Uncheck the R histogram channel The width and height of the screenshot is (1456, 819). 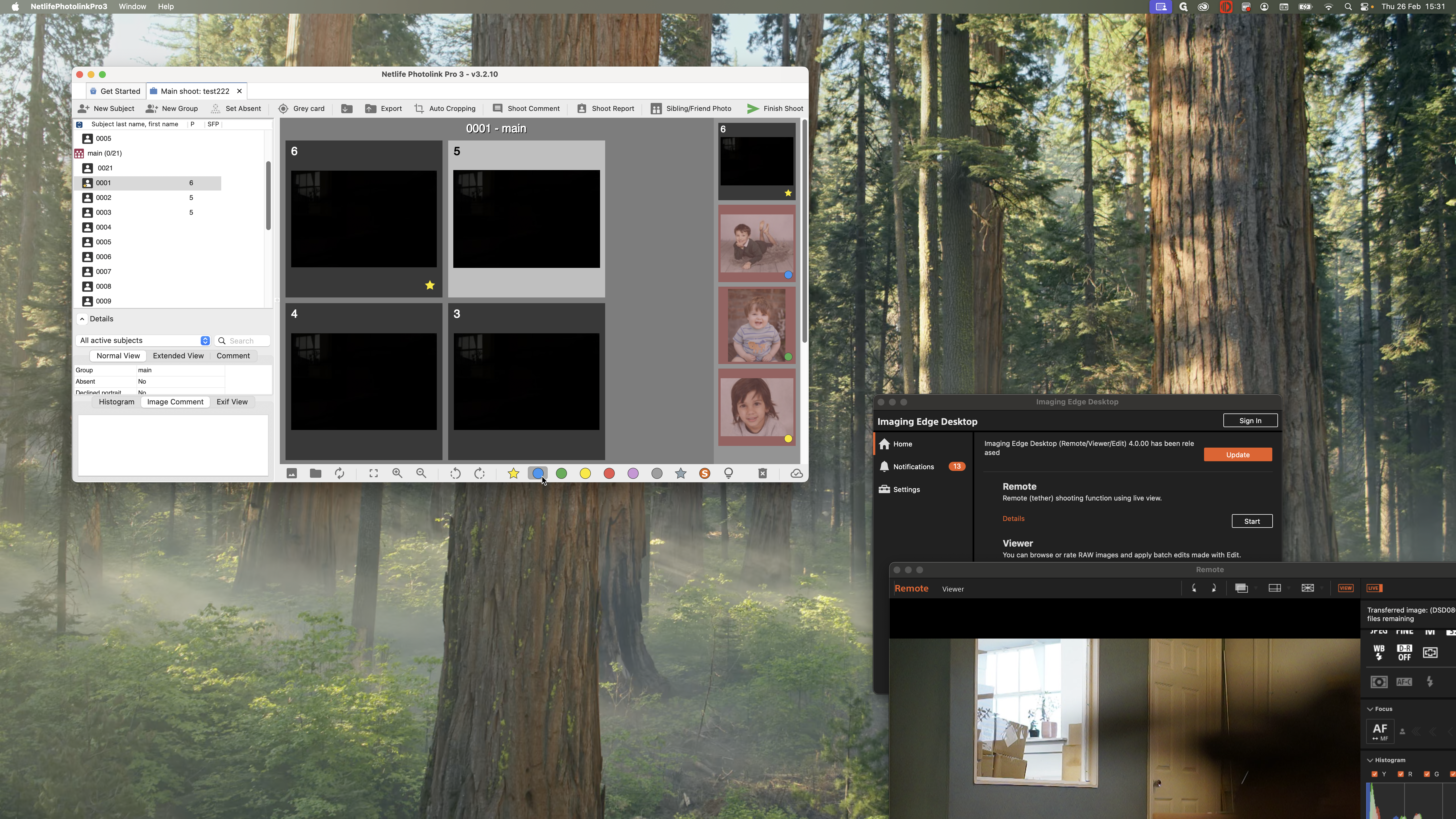(x=1401, y=774)
